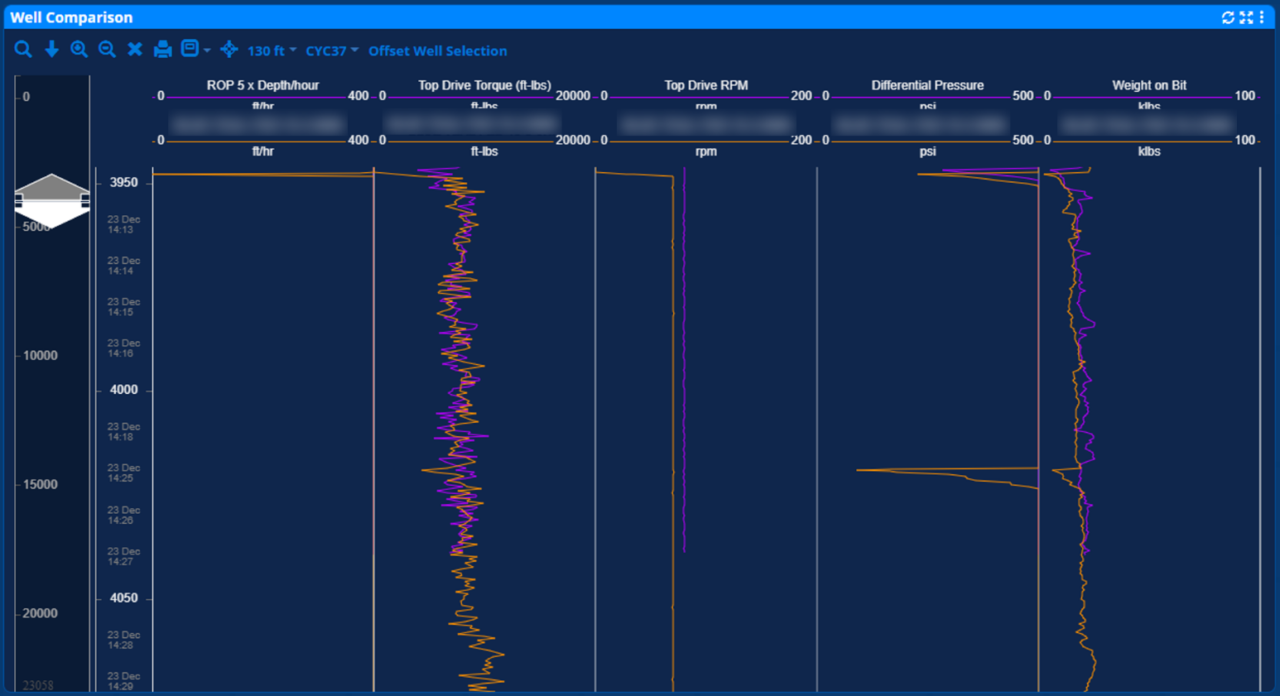
Task: Open the 130 ft interval dropdown
Action: click(265, 49)
